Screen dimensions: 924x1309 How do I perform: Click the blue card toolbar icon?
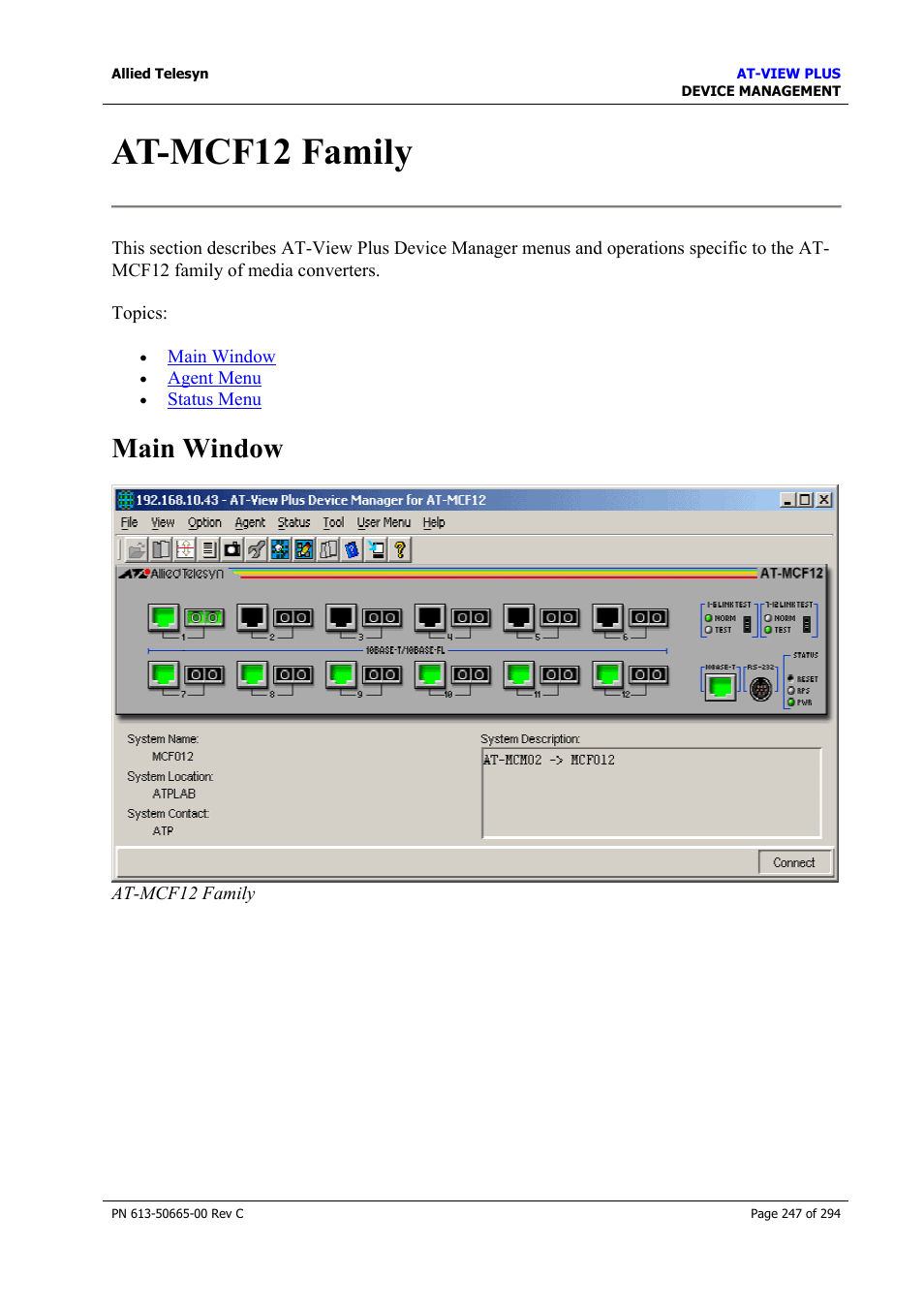(352, 549)
